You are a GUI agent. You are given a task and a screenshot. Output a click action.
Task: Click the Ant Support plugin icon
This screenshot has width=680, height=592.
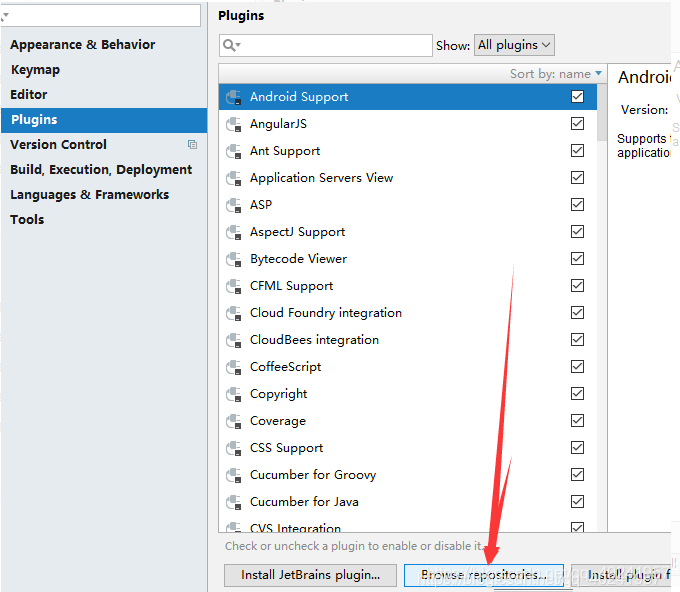point(234,151)
